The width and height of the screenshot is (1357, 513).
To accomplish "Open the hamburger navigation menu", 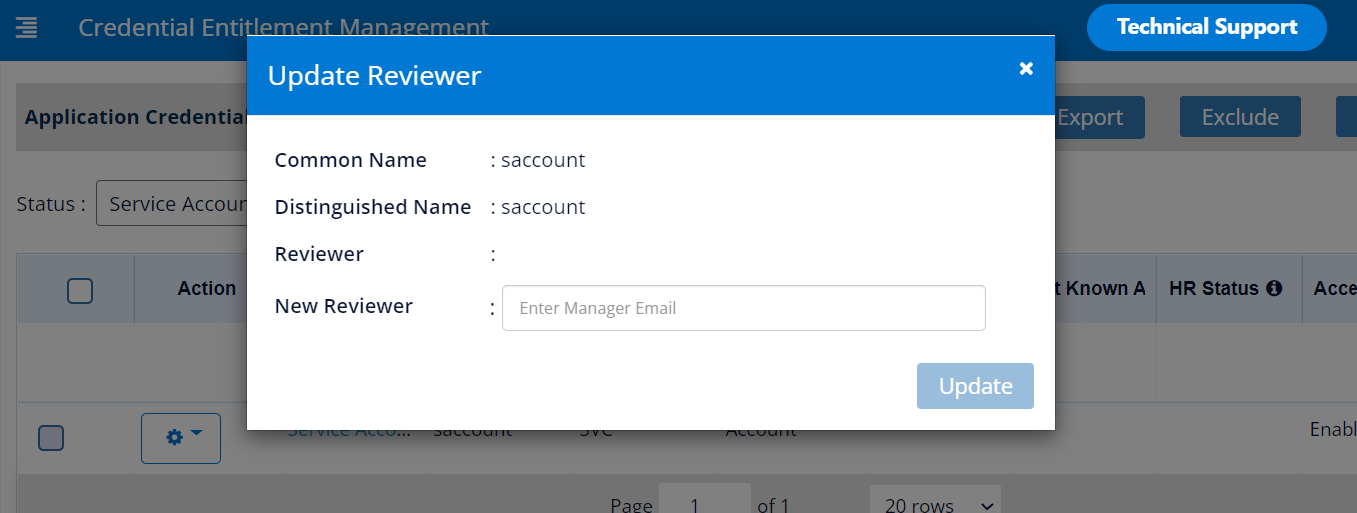I will [26, 27].
